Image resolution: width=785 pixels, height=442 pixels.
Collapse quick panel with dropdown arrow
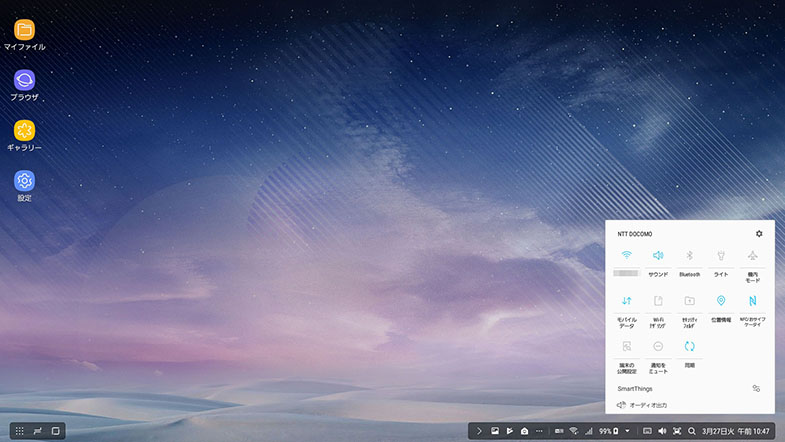point(627,431)
